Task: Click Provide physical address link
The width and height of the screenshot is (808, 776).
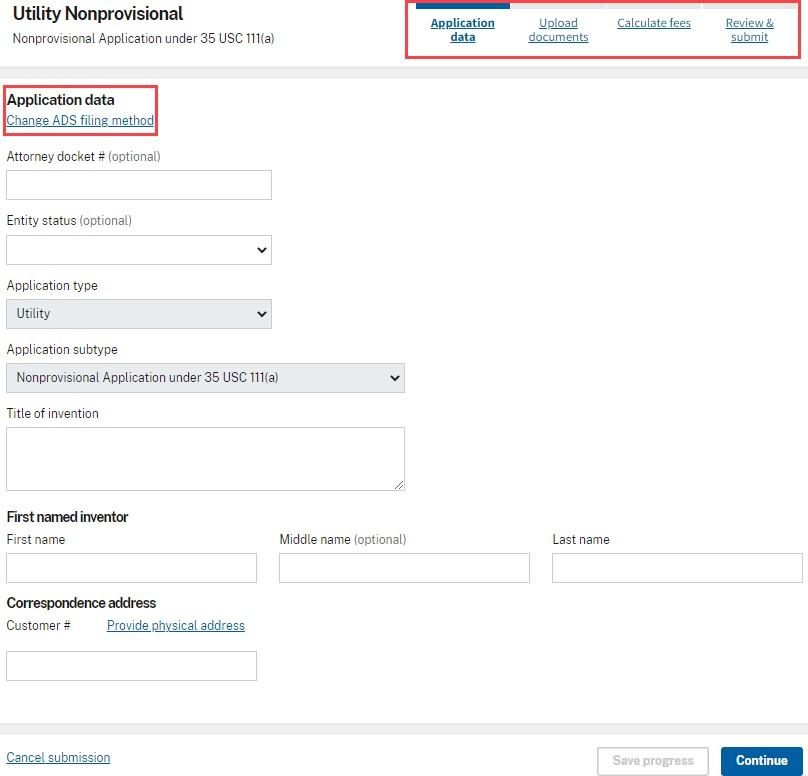Action: [x=176, y=626]
